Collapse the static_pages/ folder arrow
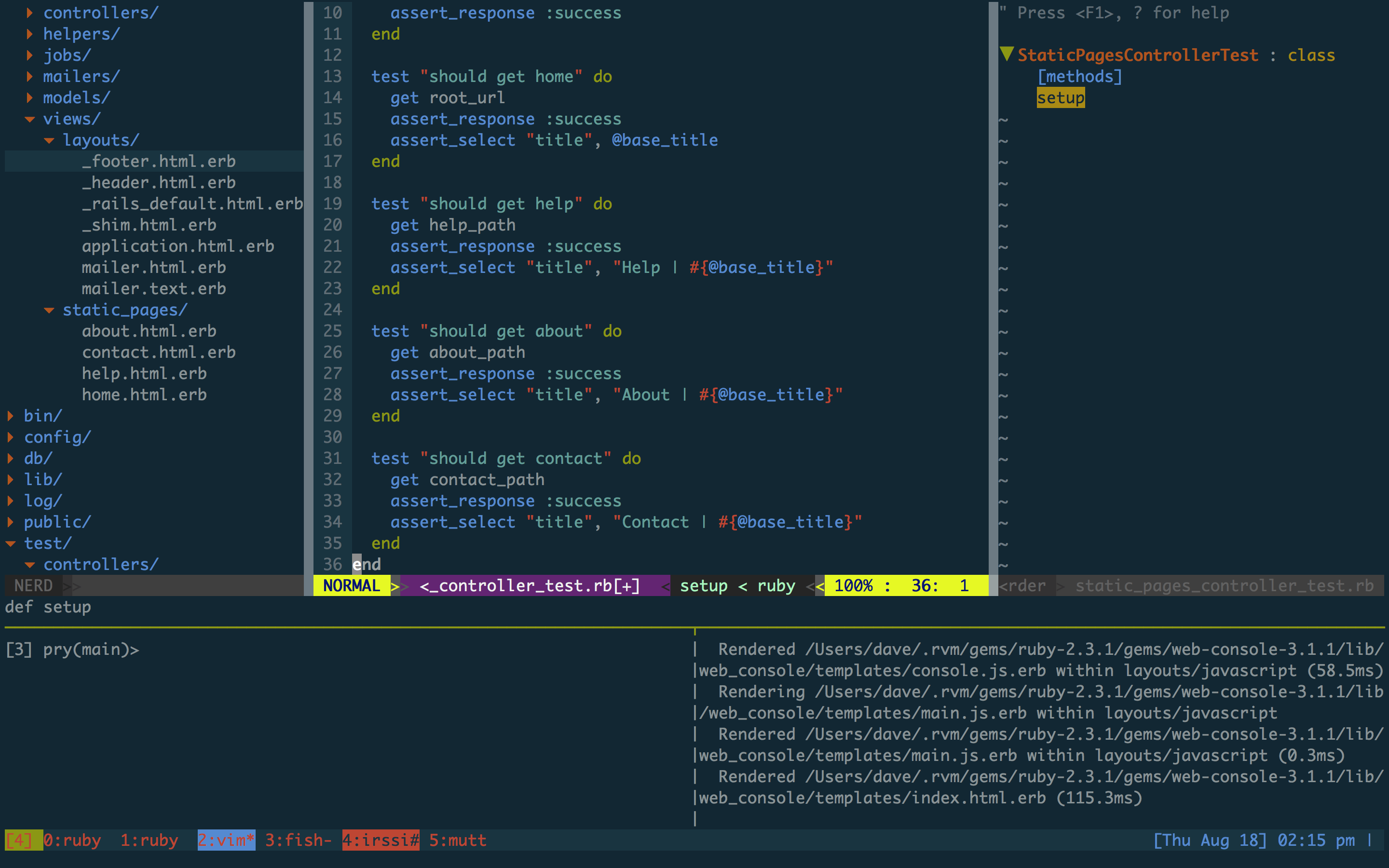The width and height of the screenshot is (1389, 868). click(x=49, y=311)
